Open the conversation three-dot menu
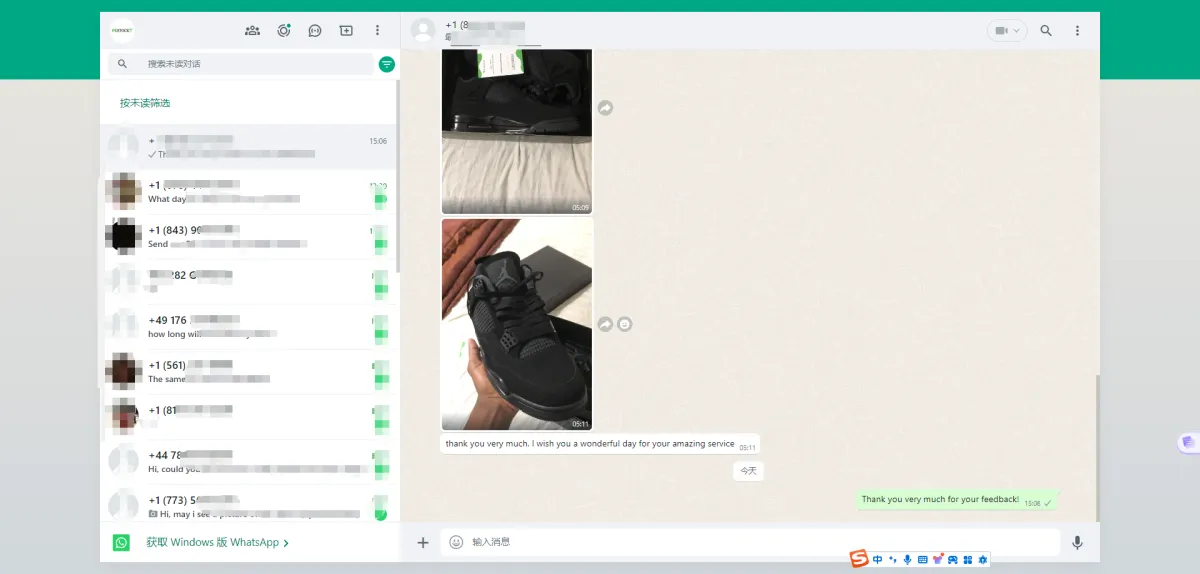This screenshot has height=574, width=1200. click(1077, 31)
